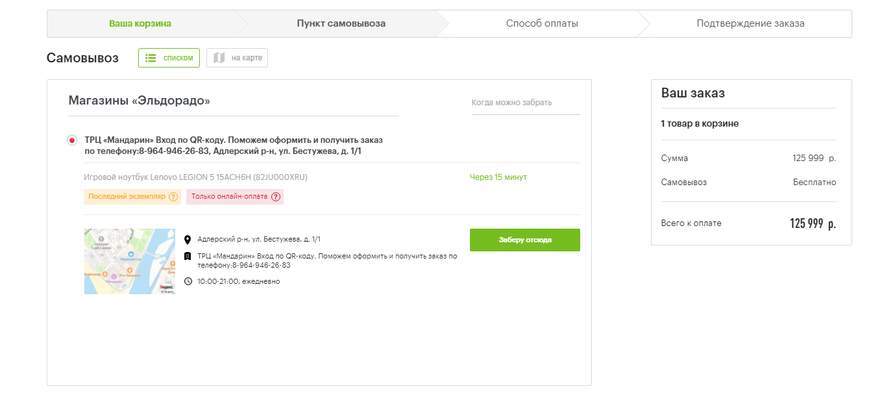Open the store map thumbnail
Viewport: 895px width, 417px height.
129,261
